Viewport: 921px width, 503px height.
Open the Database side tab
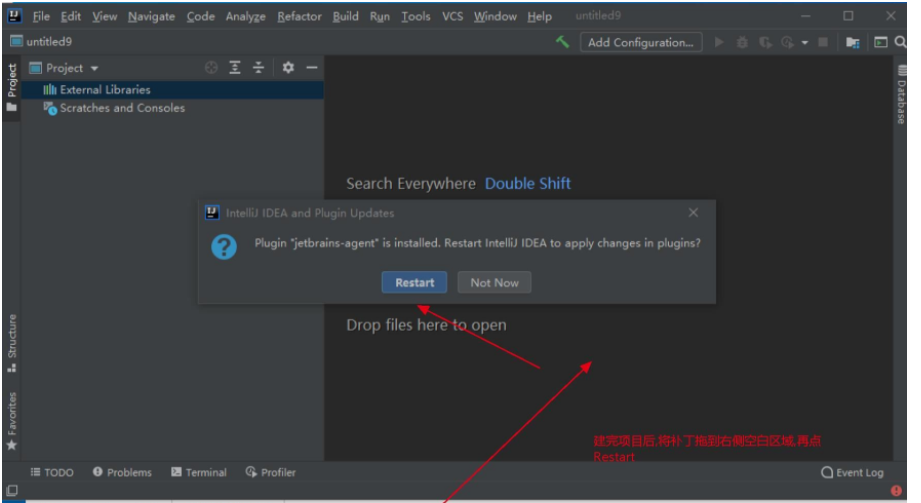[901, 94]
